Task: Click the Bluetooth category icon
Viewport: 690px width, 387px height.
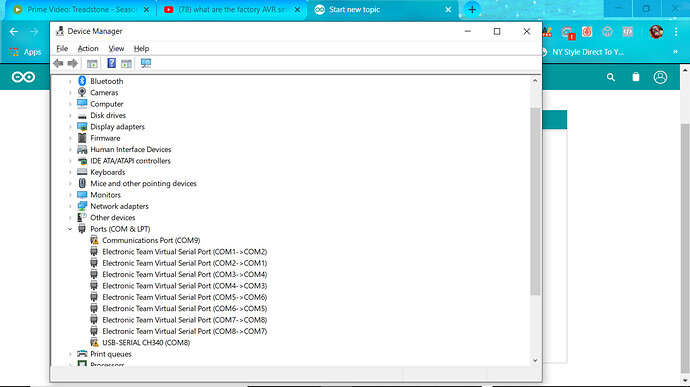Action: click(82, 81)
